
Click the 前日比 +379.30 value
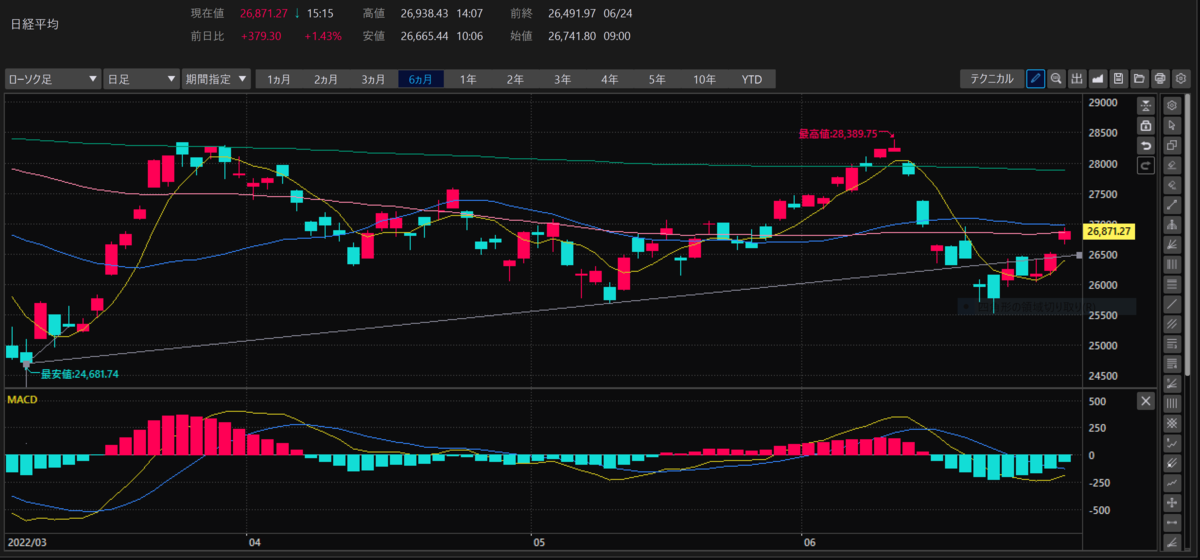coord(261,35)
